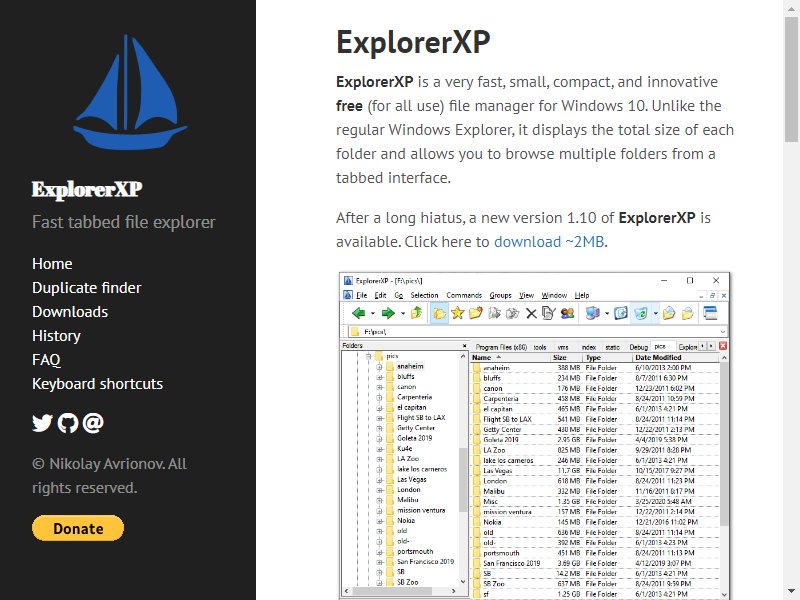
Task: Open the Edit menu in the app screenshot
Action: pyautogui.click(x=380, y=295)
